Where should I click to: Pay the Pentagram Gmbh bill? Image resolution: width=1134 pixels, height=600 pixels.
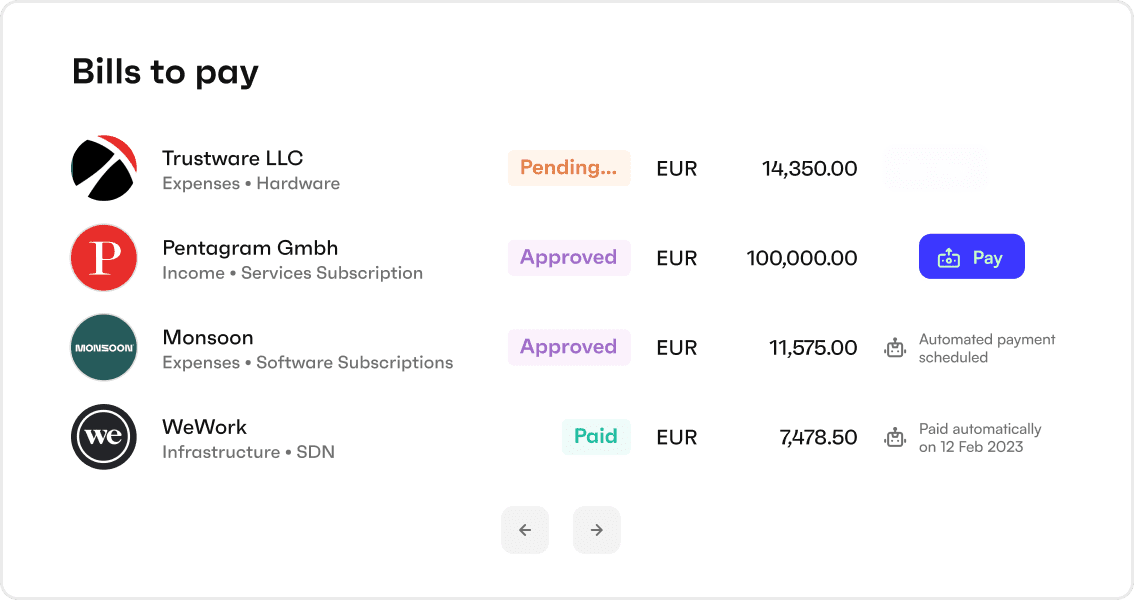pyautogui.click(x=971, y=257)
